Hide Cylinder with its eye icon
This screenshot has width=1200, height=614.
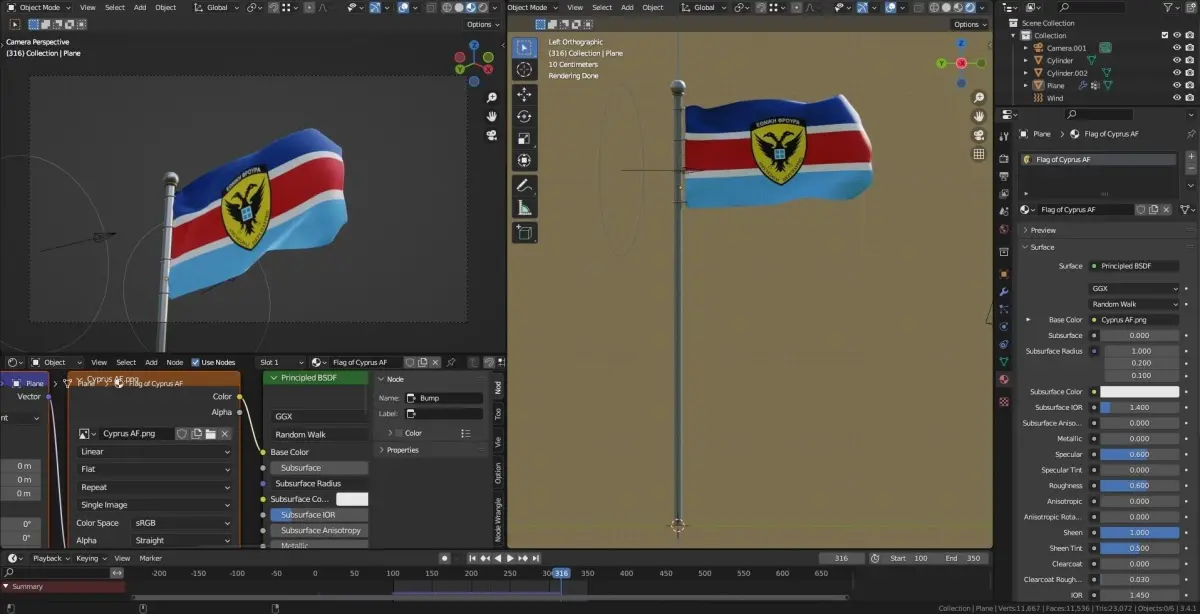(1176, 60)
